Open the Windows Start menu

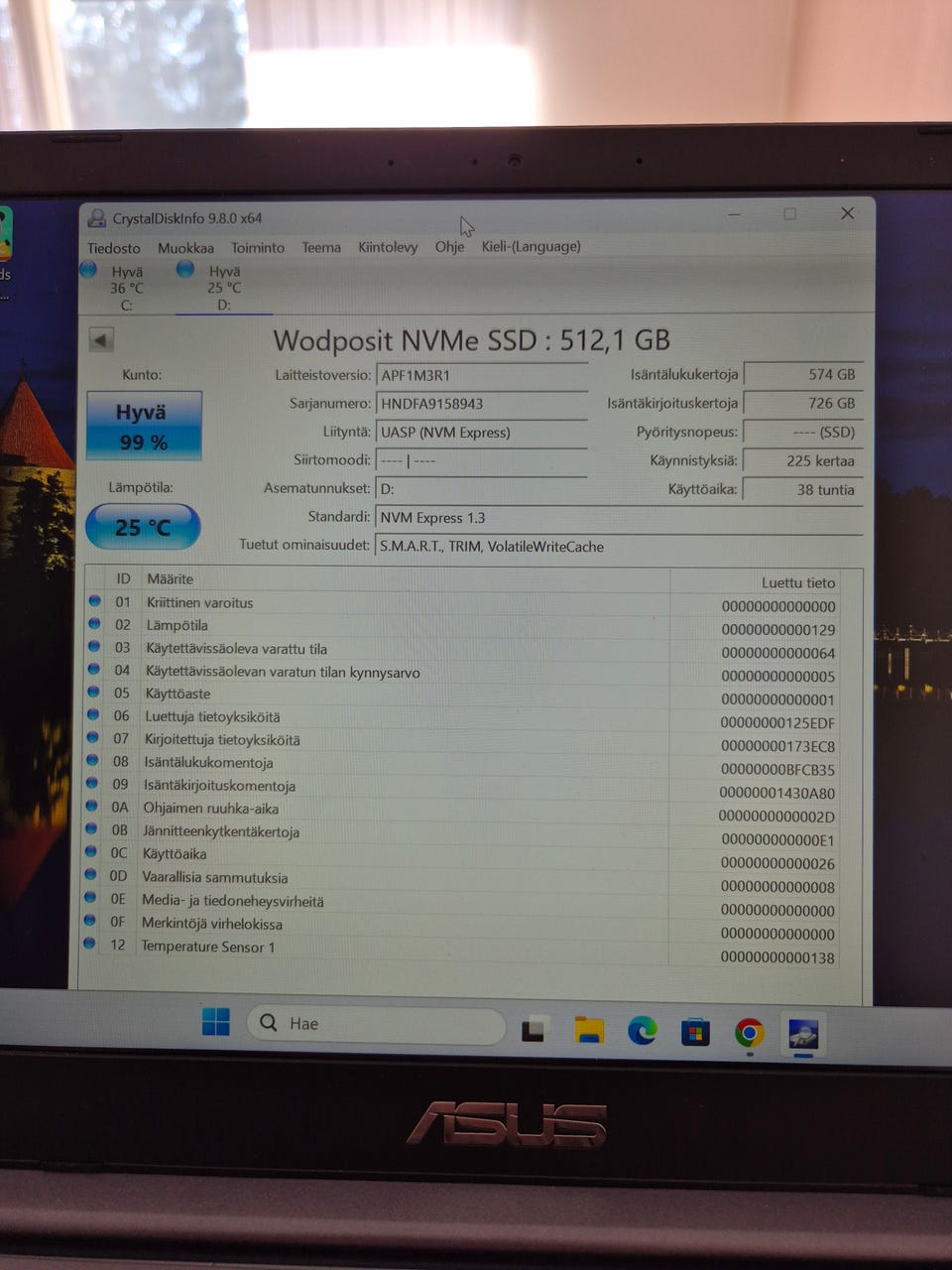click(215, 1022)
